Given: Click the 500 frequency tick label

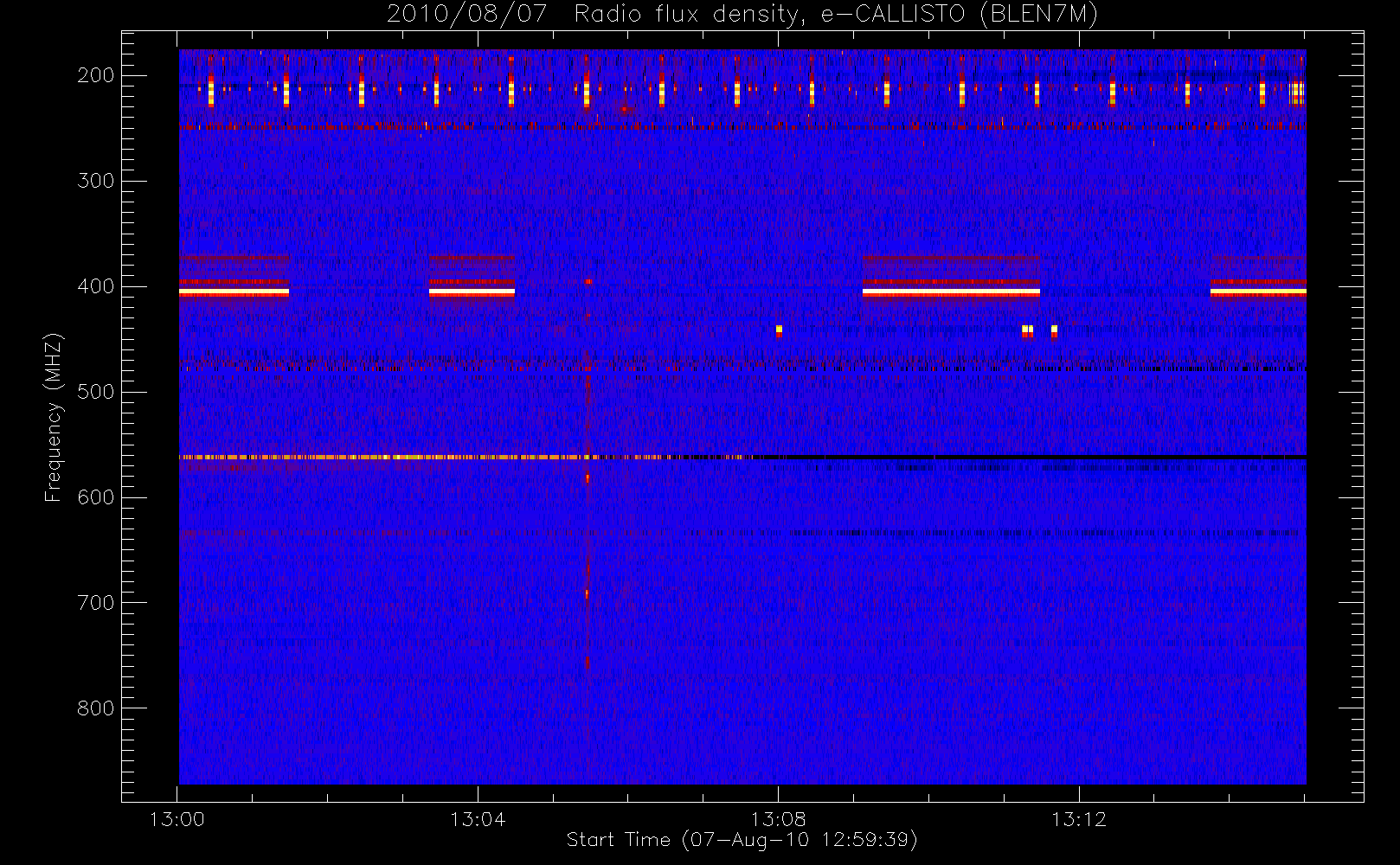Looking at the screenshot, I should (96, 392).
